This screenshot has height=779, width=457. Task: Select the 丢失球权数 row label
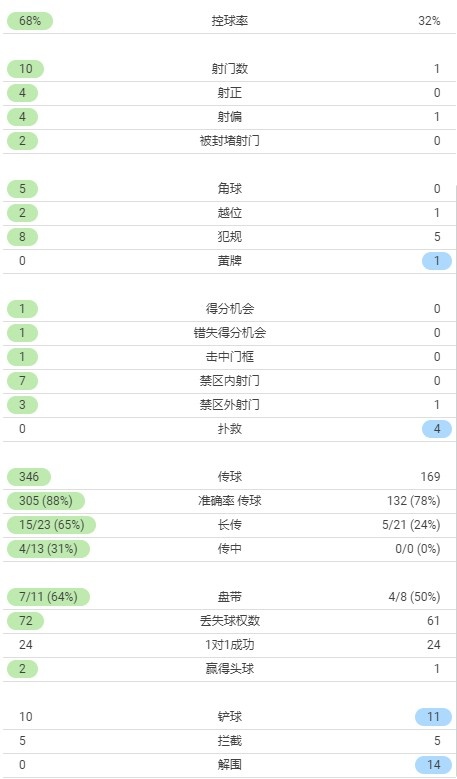[229, 621]
